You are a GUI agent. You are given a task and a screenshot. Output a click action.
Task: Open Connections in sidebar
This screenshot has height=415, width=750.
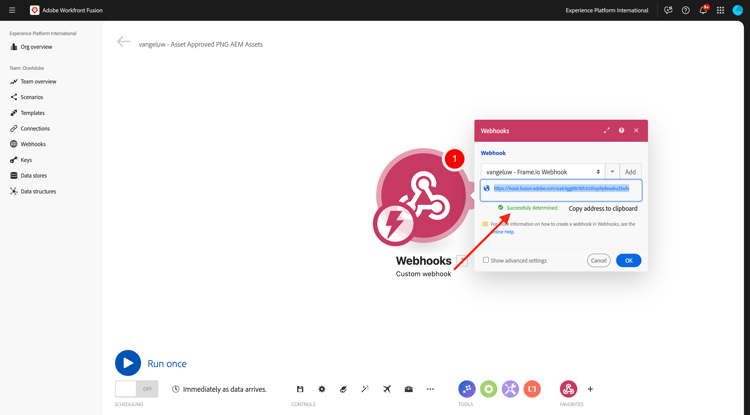pyautogui.click(x=30, y=129)
